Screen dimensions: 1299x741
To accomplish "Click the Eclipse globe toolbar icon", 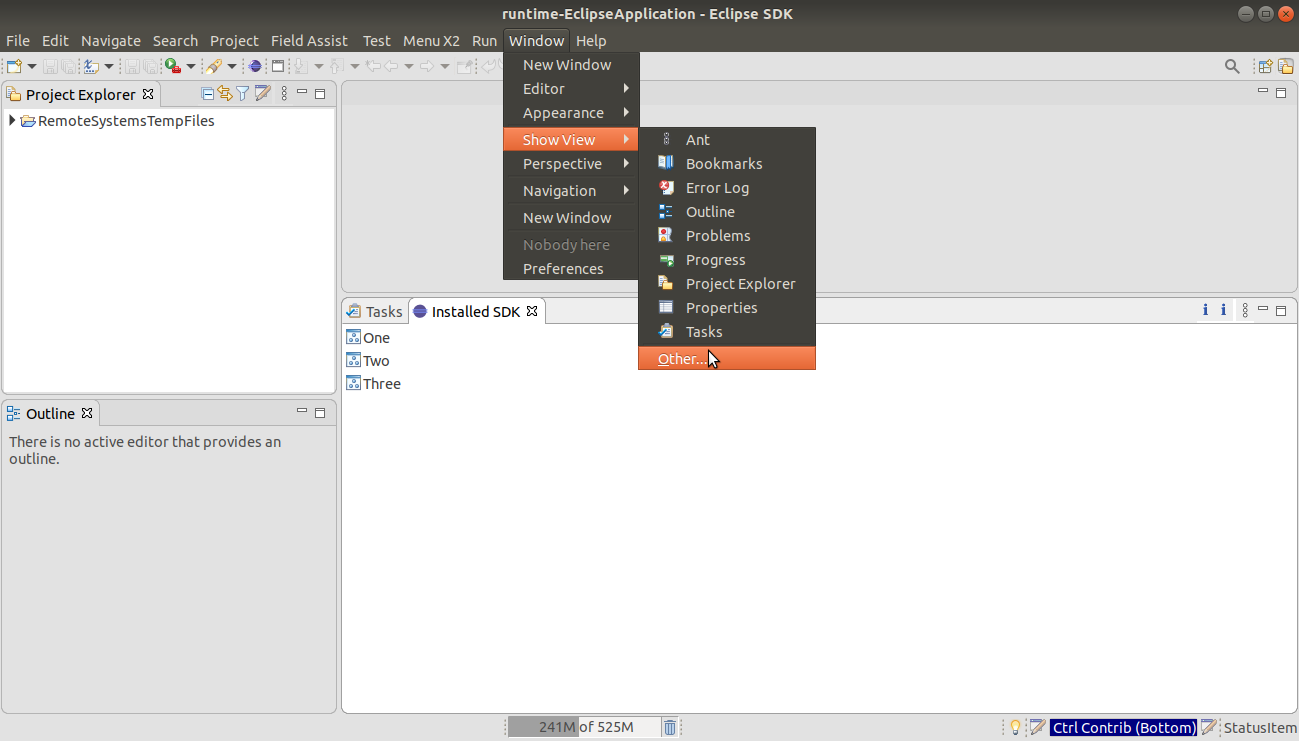I will click(254, 66).
